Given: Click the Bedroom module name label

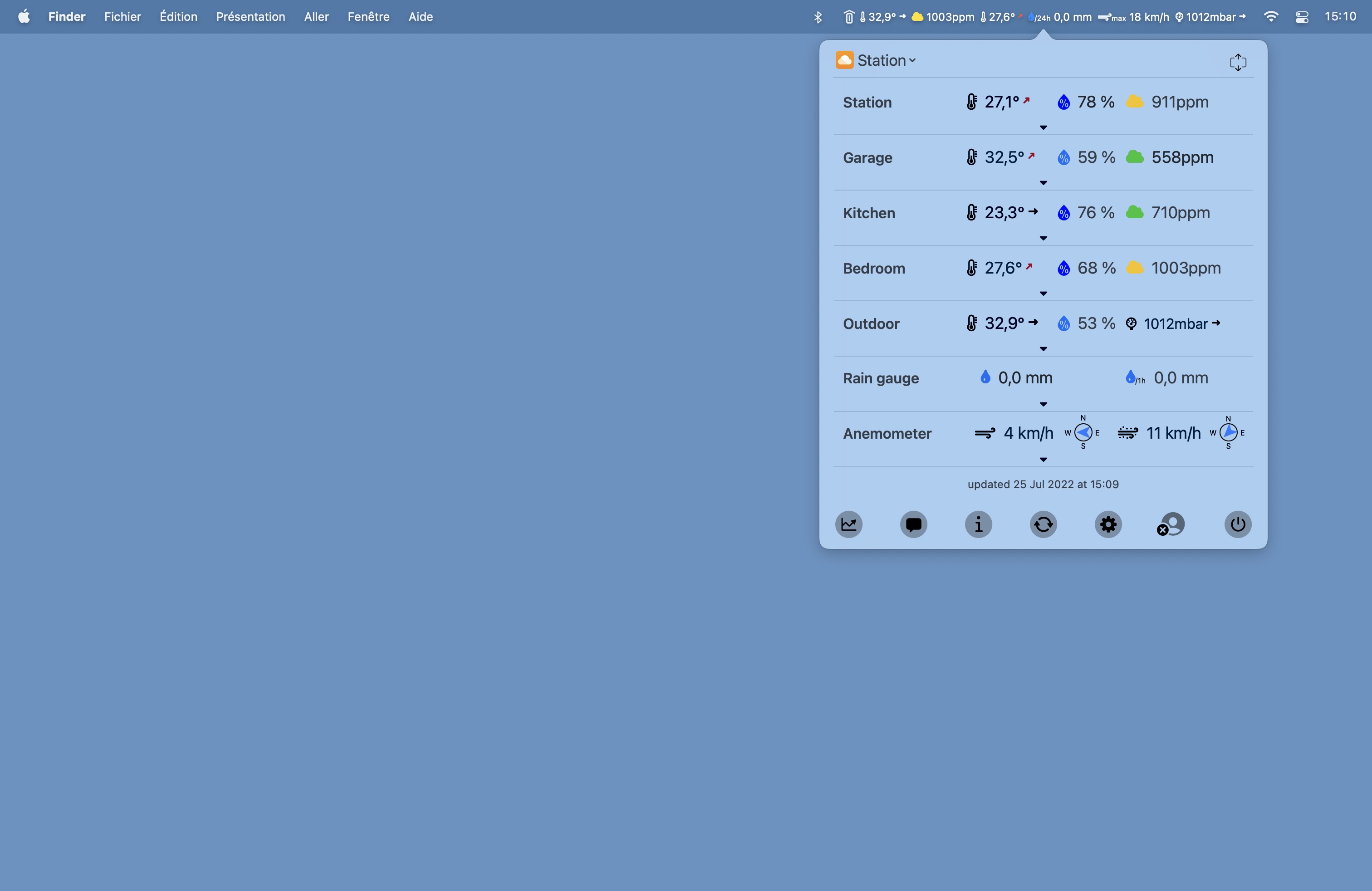Looking at the screenshot, I should [873, 269].
